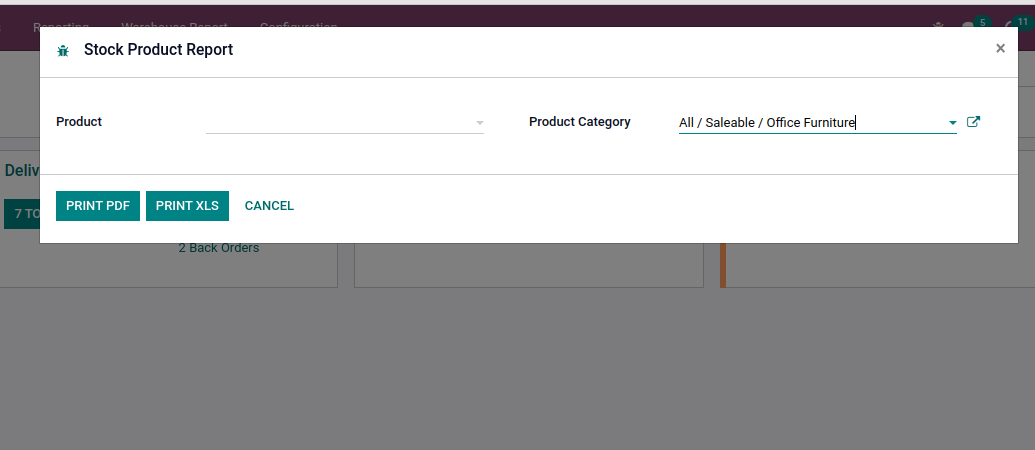This screenshot has width=1035, height=450.
Task: Open the Reporting menu
Action: tap(61, 25)
